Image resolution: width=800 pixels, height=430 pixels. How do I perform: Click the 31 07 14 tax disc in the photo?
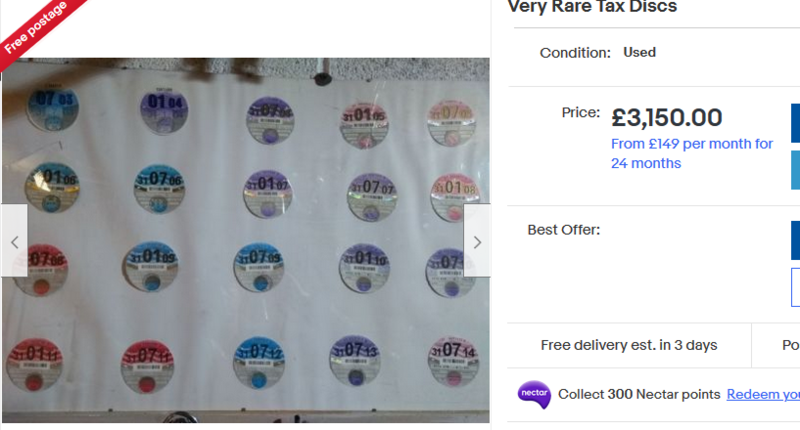453,361
